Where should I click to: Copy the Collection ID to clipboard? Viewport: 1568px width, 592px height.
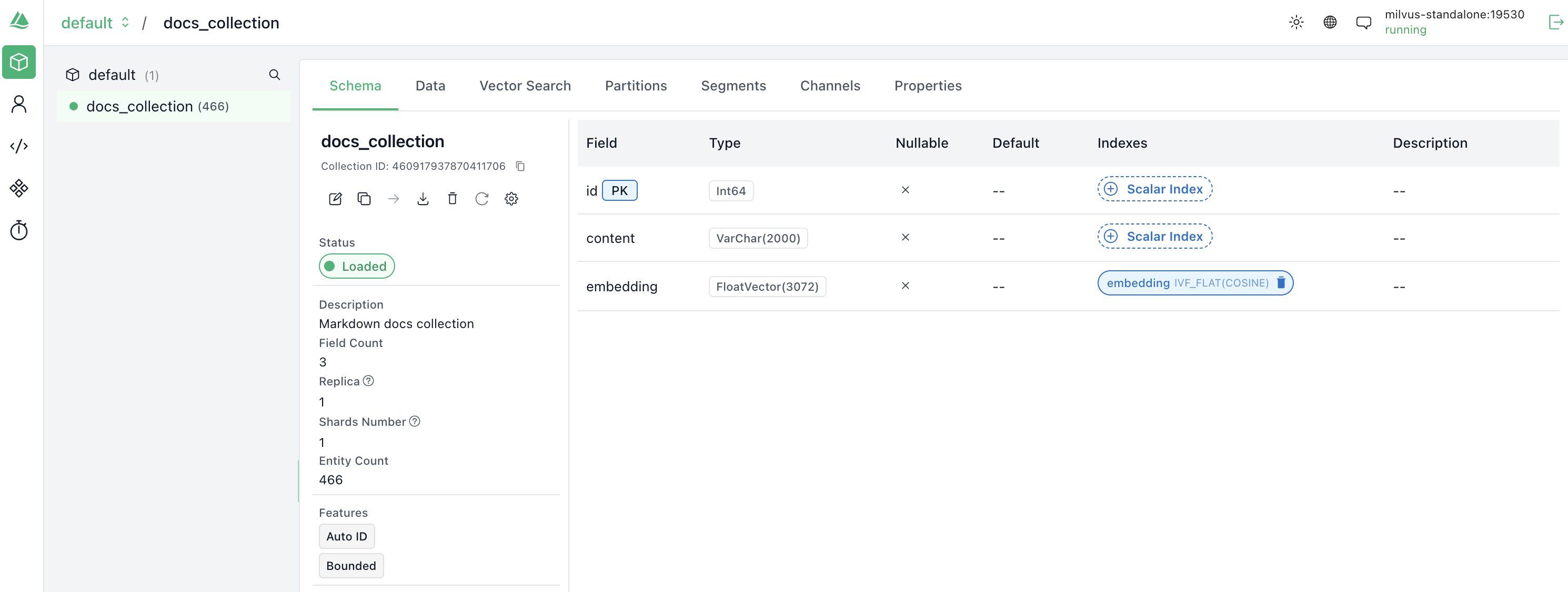520,166
